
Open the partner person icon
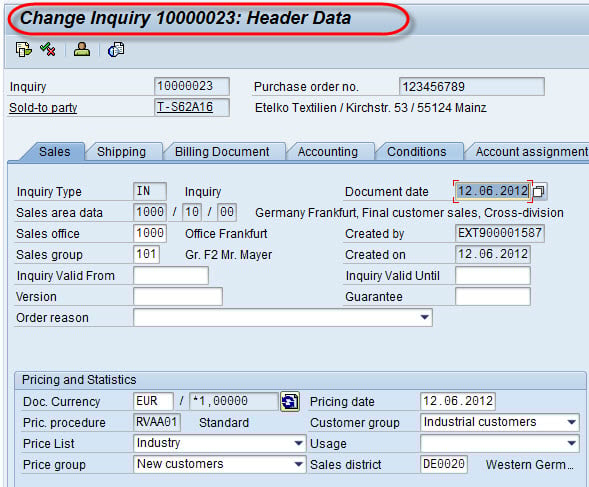pos(82,49)
